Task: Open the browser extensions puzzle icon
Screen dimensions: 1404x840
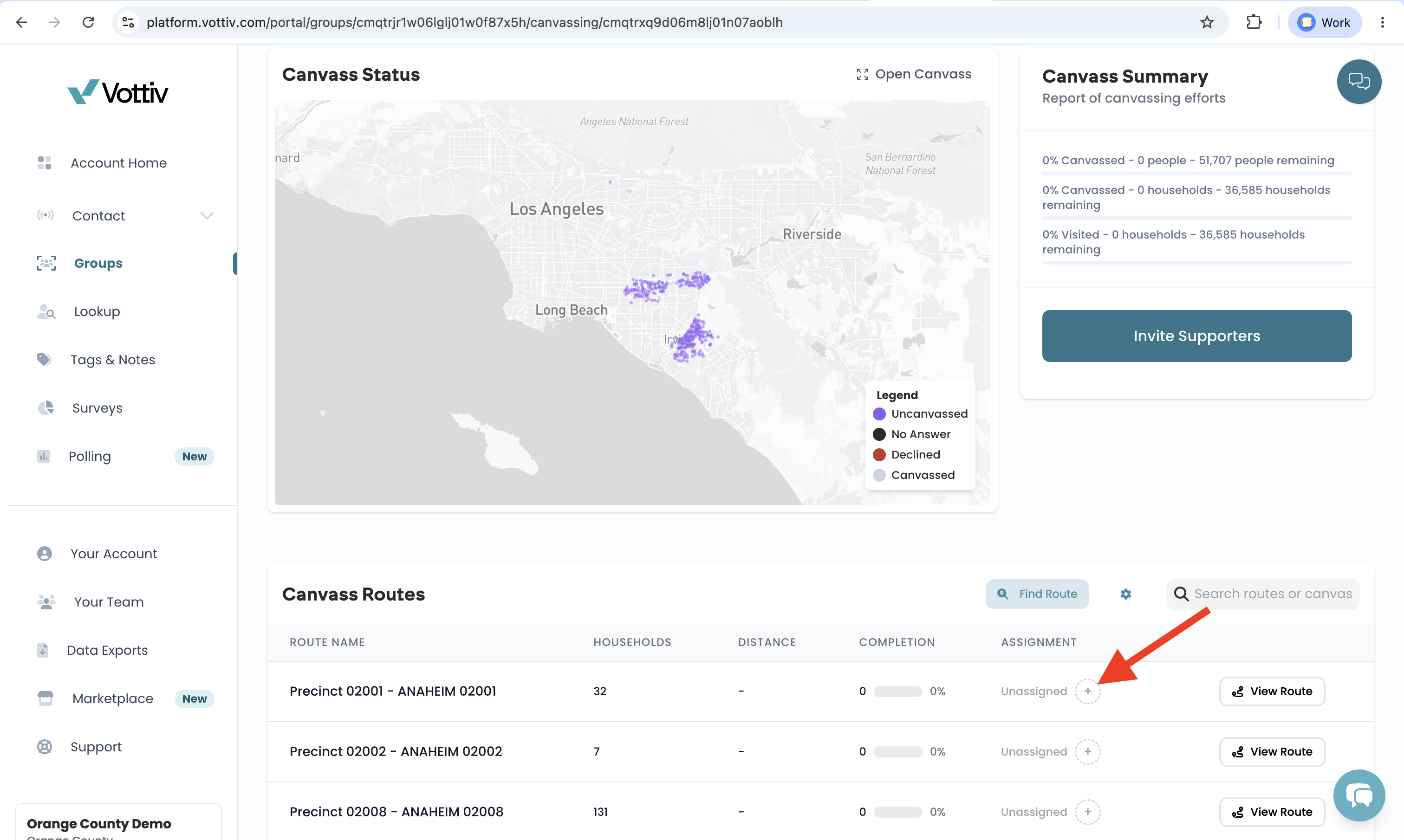Action: tap(1254, 22)
